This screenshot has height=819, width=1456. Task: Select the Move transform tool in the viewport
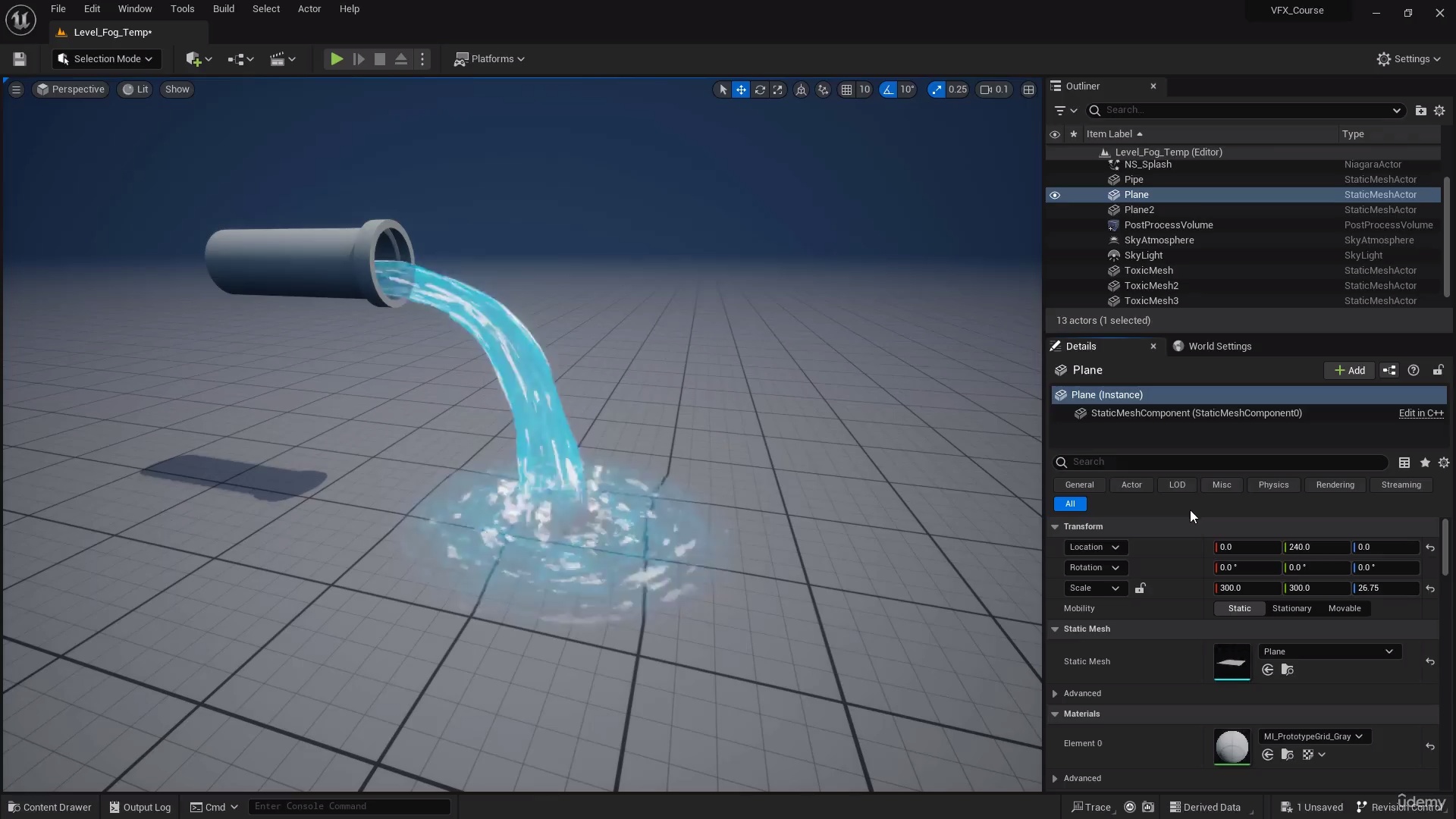point(741,89)
